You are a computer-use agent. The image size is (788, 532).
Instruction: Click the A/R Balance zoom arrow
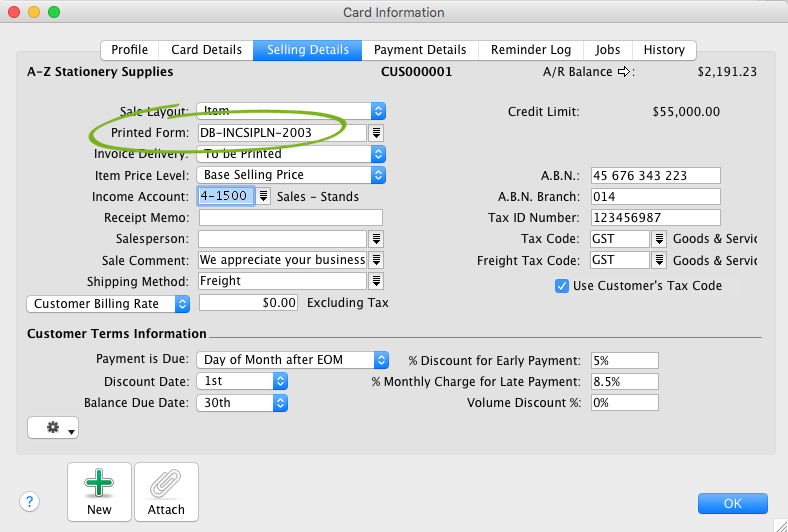(626, 72)
